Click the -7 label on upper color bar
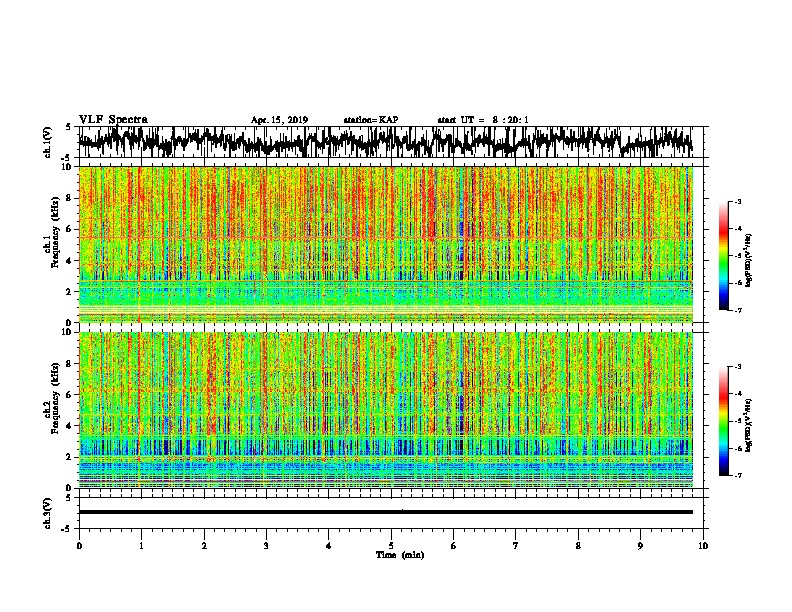Screen dimensions: 792x612 [x=738, y=310]
